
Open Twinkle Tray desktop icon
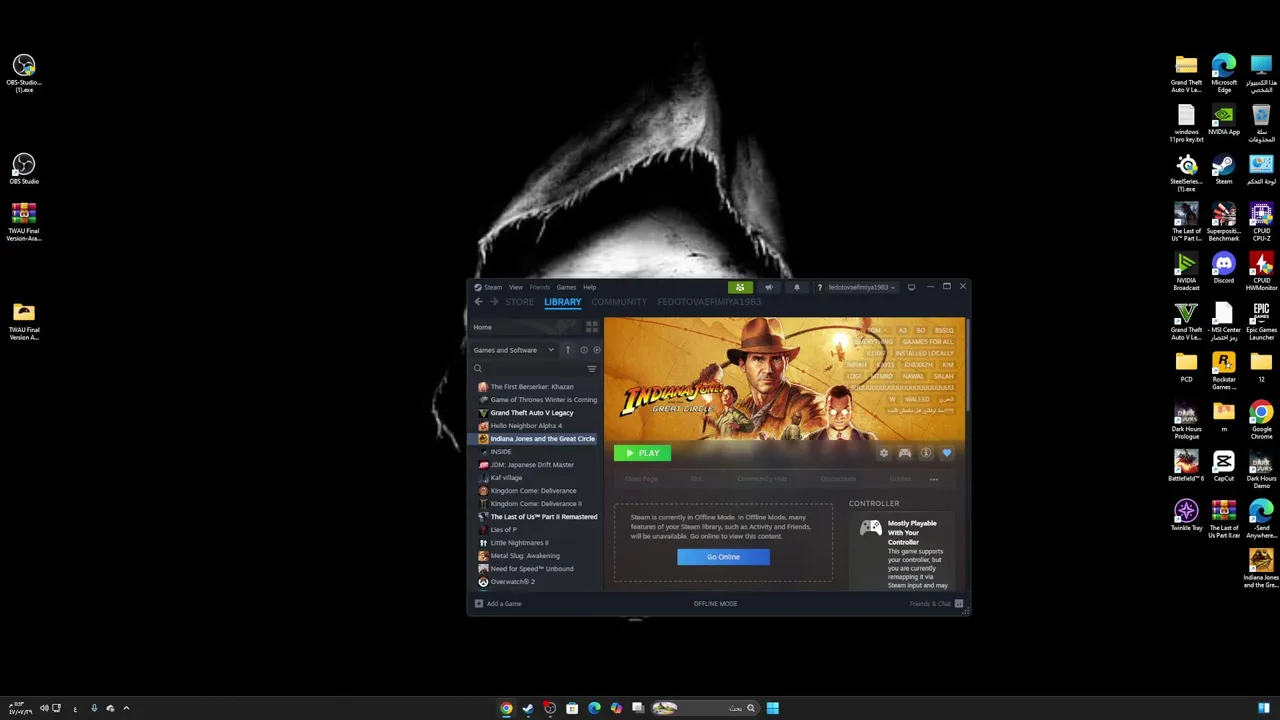click(1187, 515)
